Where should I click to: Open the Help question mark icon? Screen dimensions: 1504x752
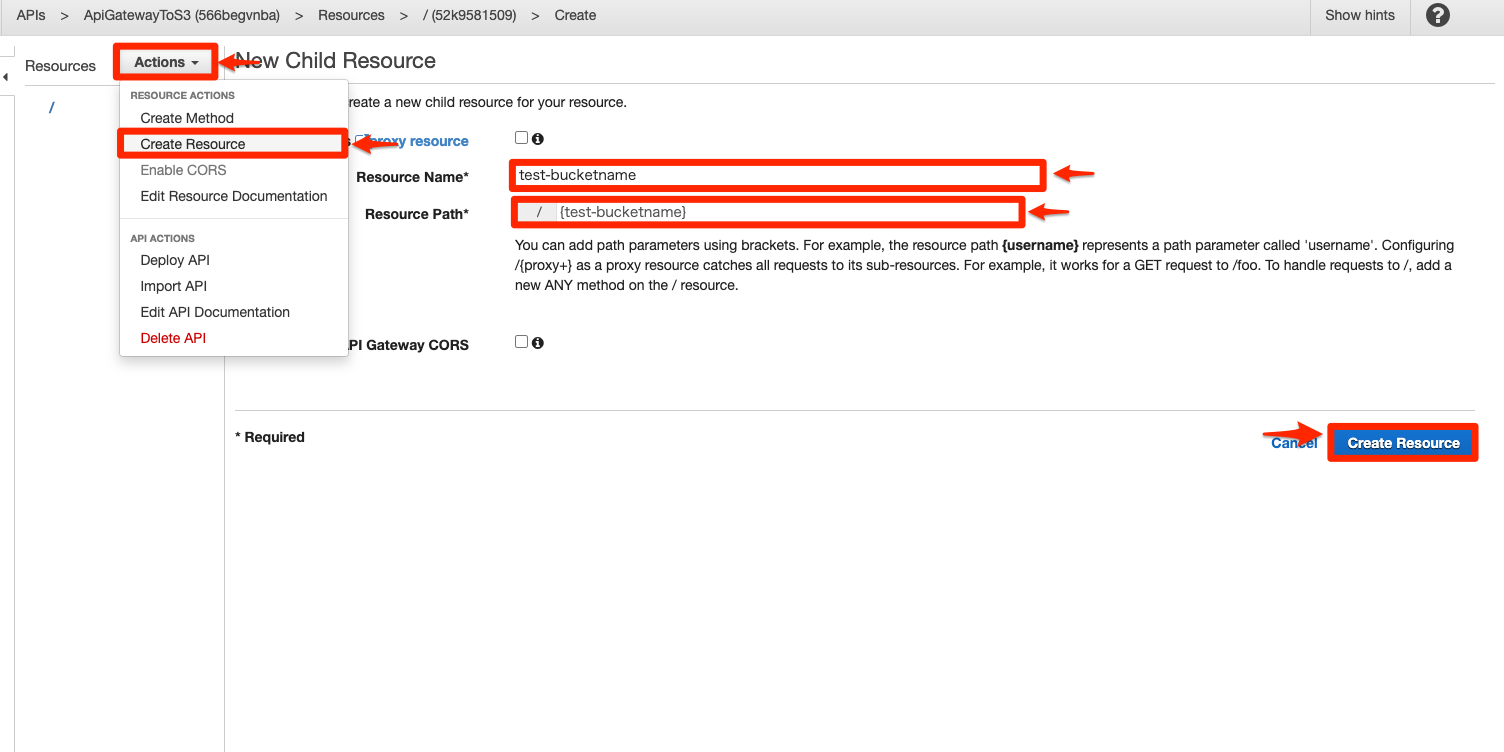click(x=1437, y=15)
